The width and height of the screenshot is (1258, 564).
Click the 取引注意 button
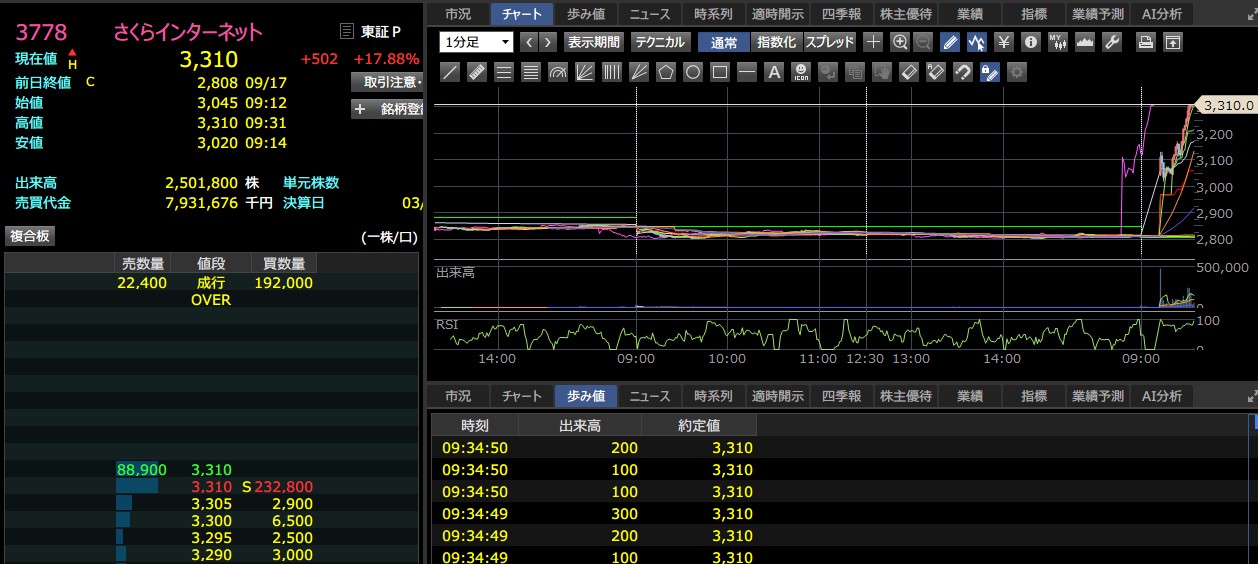click(x=388, y=82)
